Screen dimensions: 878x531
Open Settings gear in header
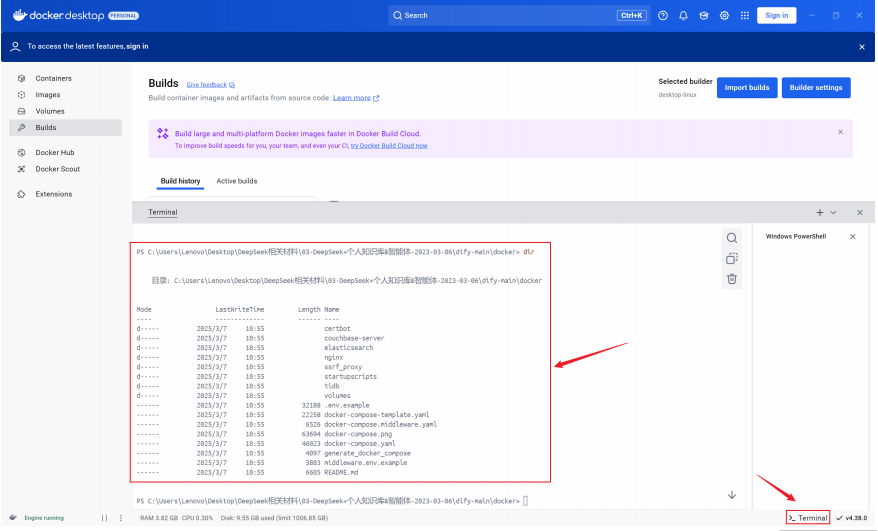pyautogui.click(x=724, y=15)
